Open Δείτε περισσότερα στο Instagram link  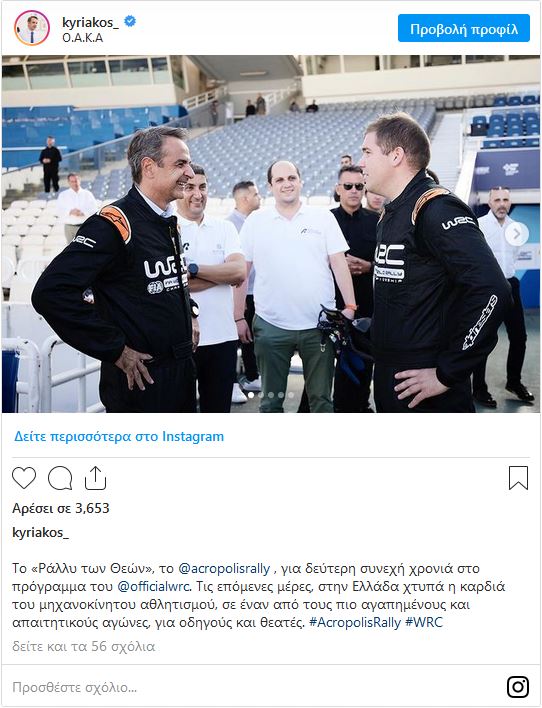[x=119, y=436]
